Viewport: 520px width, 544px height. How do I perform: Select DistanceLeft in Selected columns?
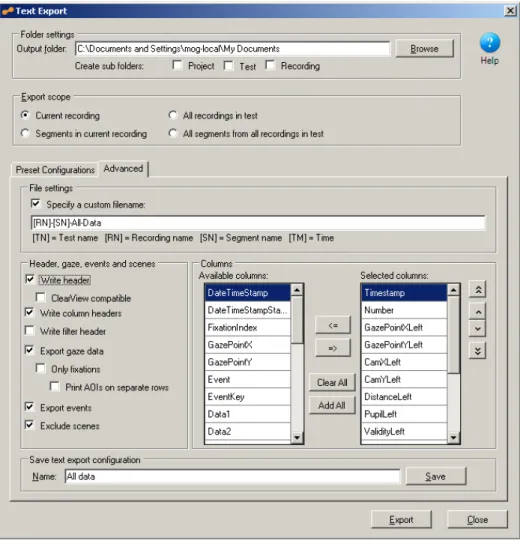404,397
